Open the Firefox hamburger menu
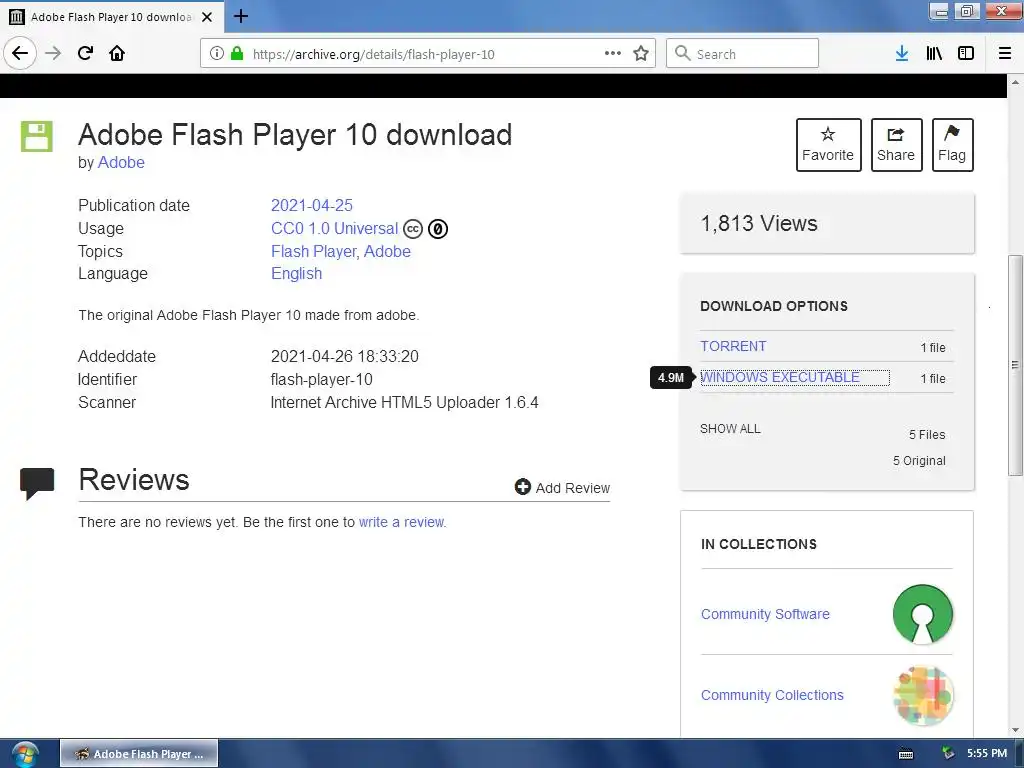Viewport: 1024px width, 768px height. point(1004,54)
